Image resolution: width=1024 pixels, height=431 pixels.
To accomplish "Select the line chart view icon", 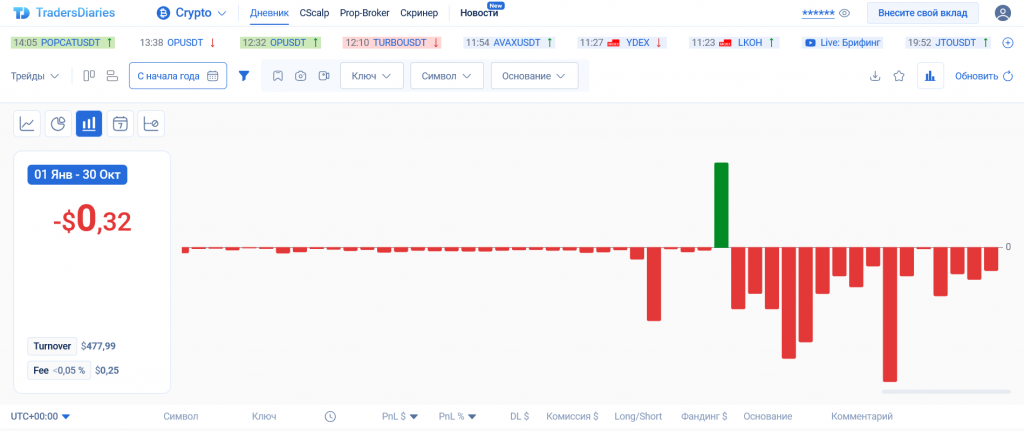I will [27, 123].
